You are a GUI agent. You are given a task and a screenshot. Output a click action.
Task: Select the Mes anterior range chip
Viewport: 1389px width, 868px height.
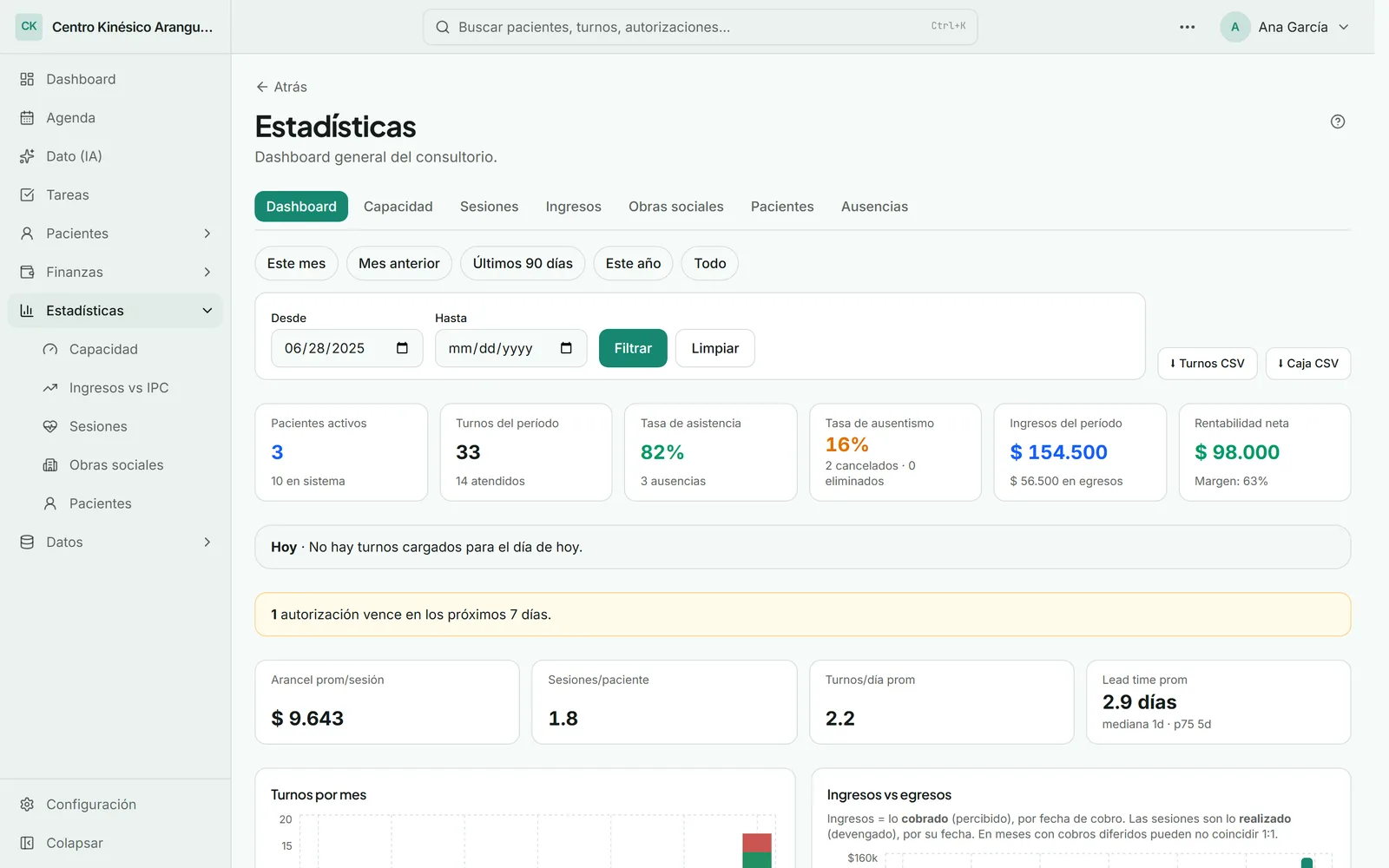point(399,263)
